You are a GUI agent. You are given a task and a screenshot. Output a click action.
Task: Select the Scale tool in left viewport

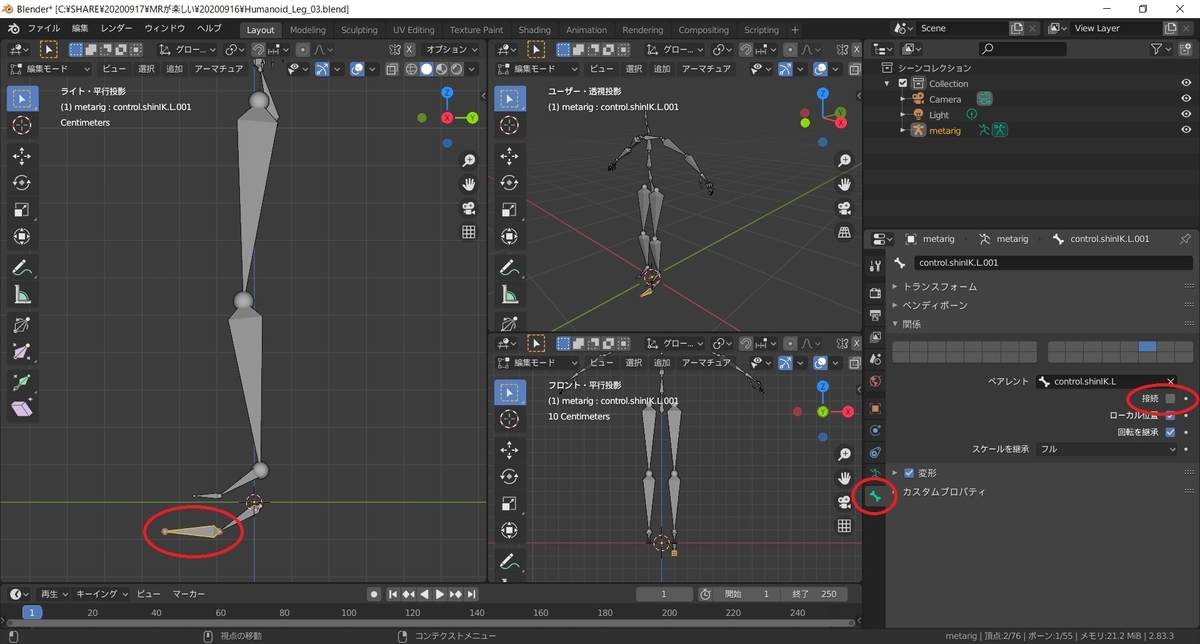click(x=22, y=210)
